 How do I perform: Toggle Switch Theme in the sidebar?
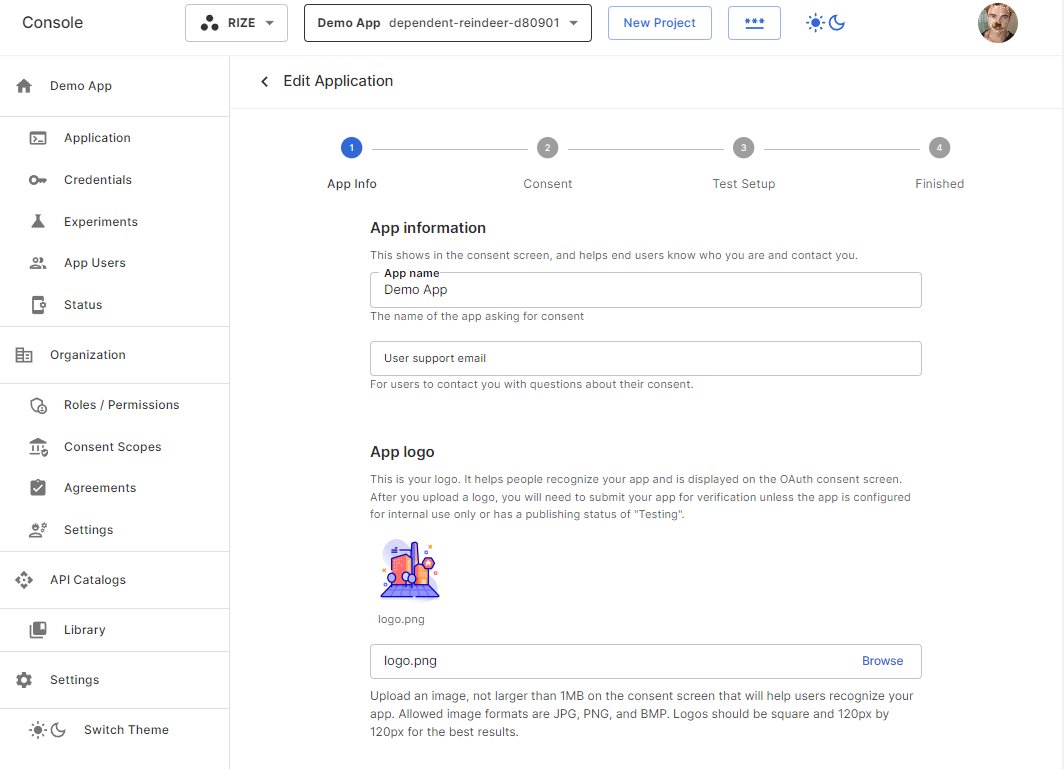tap(48, 730)
